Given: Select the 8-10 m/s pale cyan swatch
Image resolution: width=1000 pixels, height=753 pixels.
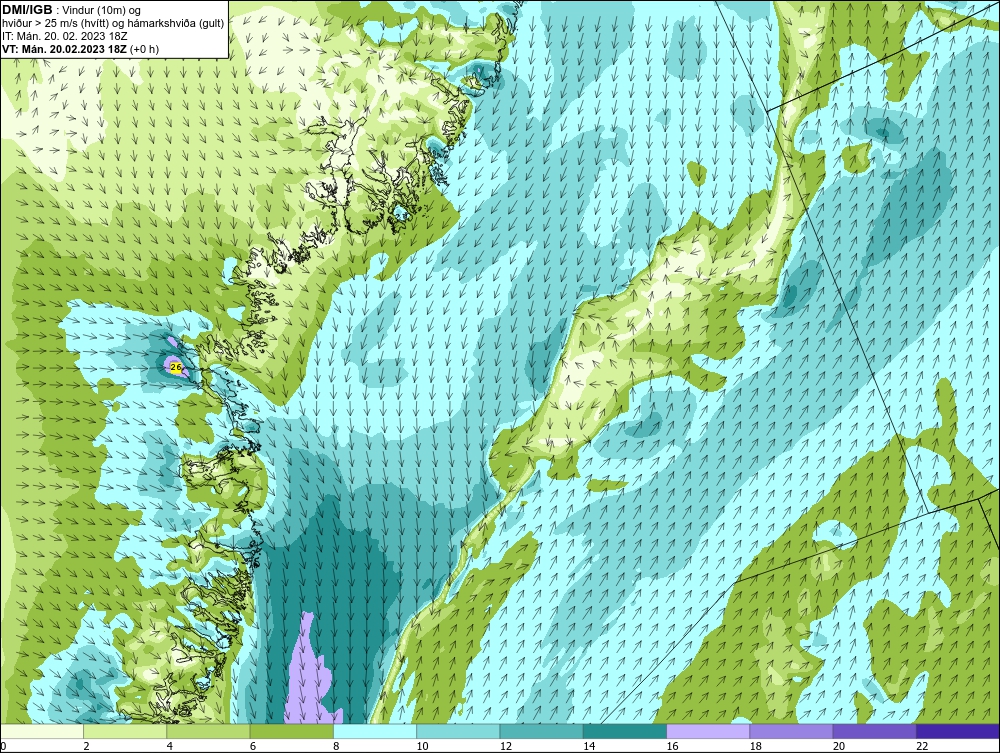Looking at the screenshot, I should pos(375,731).
